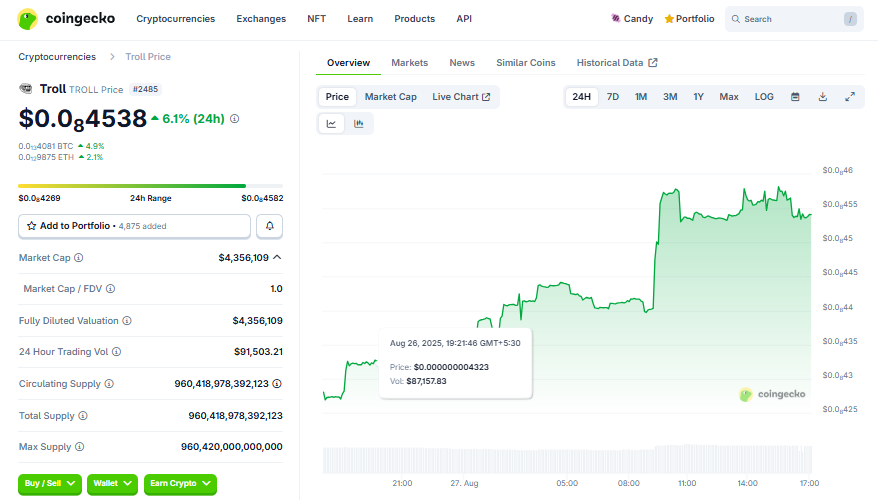This screenshot has width=878, height=500.
Task: Collapse the Market Cap details chevron
Action: [x=277, y=258]
